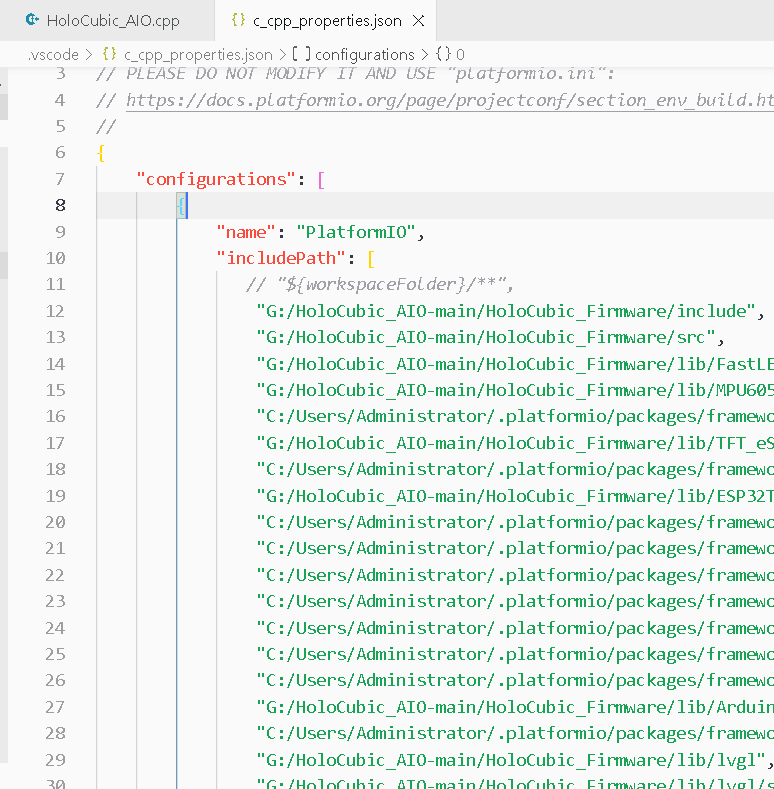Click commented workspaceFolder line 11
774x789 pixels.
(x=380, y=285)
